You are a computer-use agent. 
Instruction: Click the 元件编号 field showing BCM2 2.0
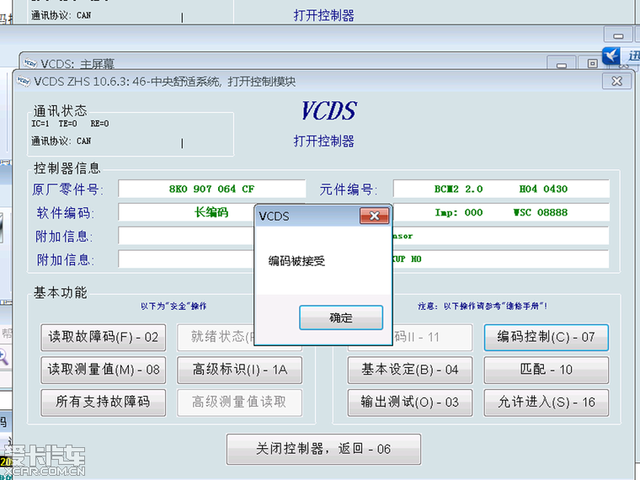pyautogui.click(x=500, y=188)
